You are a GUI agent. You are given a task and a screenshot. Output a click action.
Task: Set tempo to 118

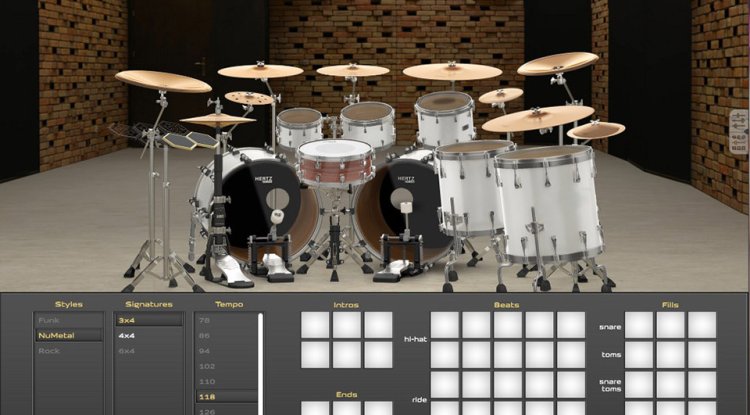click(227, 397)
